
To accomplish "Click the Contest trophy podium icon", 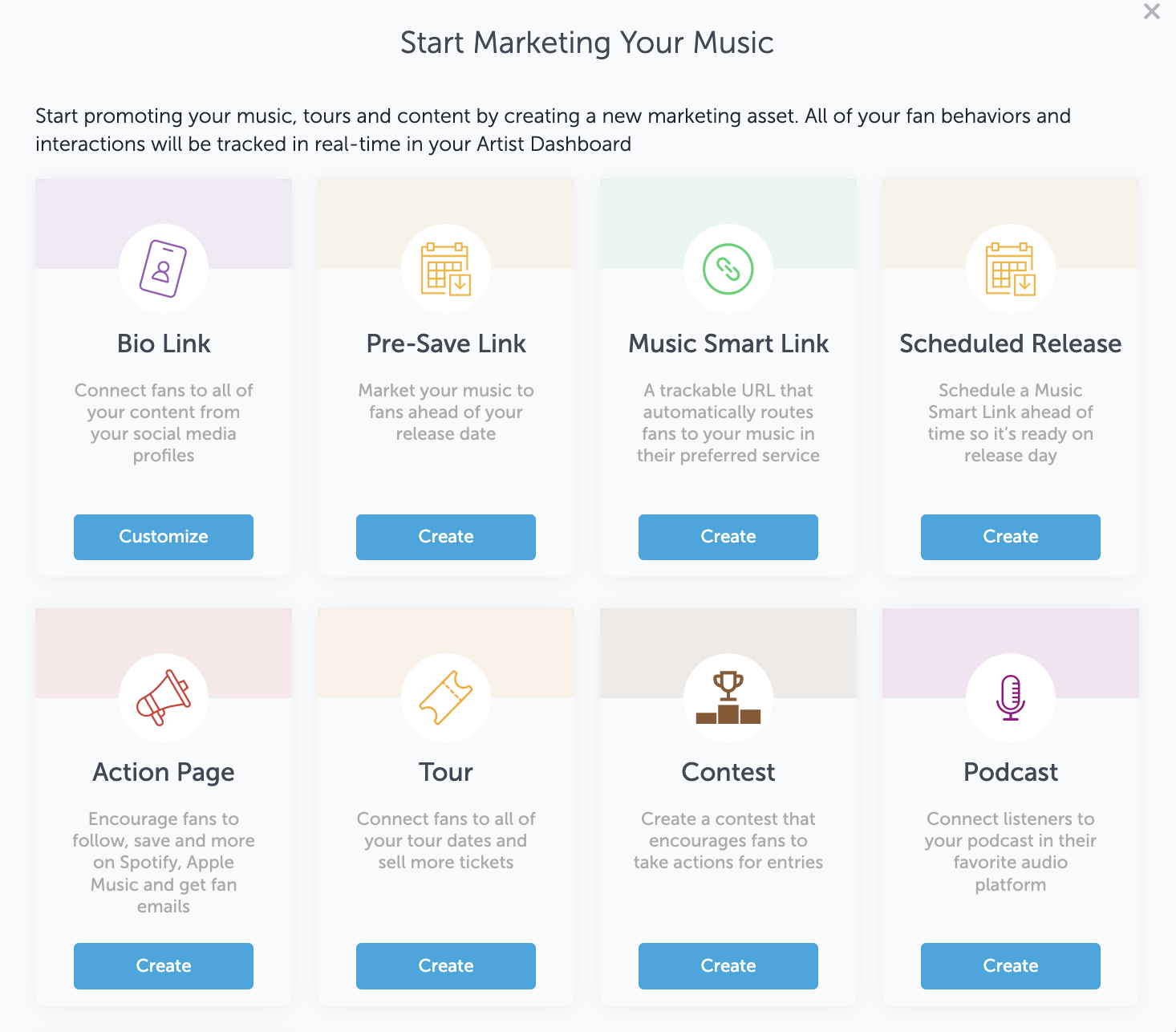I will tap(728, 697).
